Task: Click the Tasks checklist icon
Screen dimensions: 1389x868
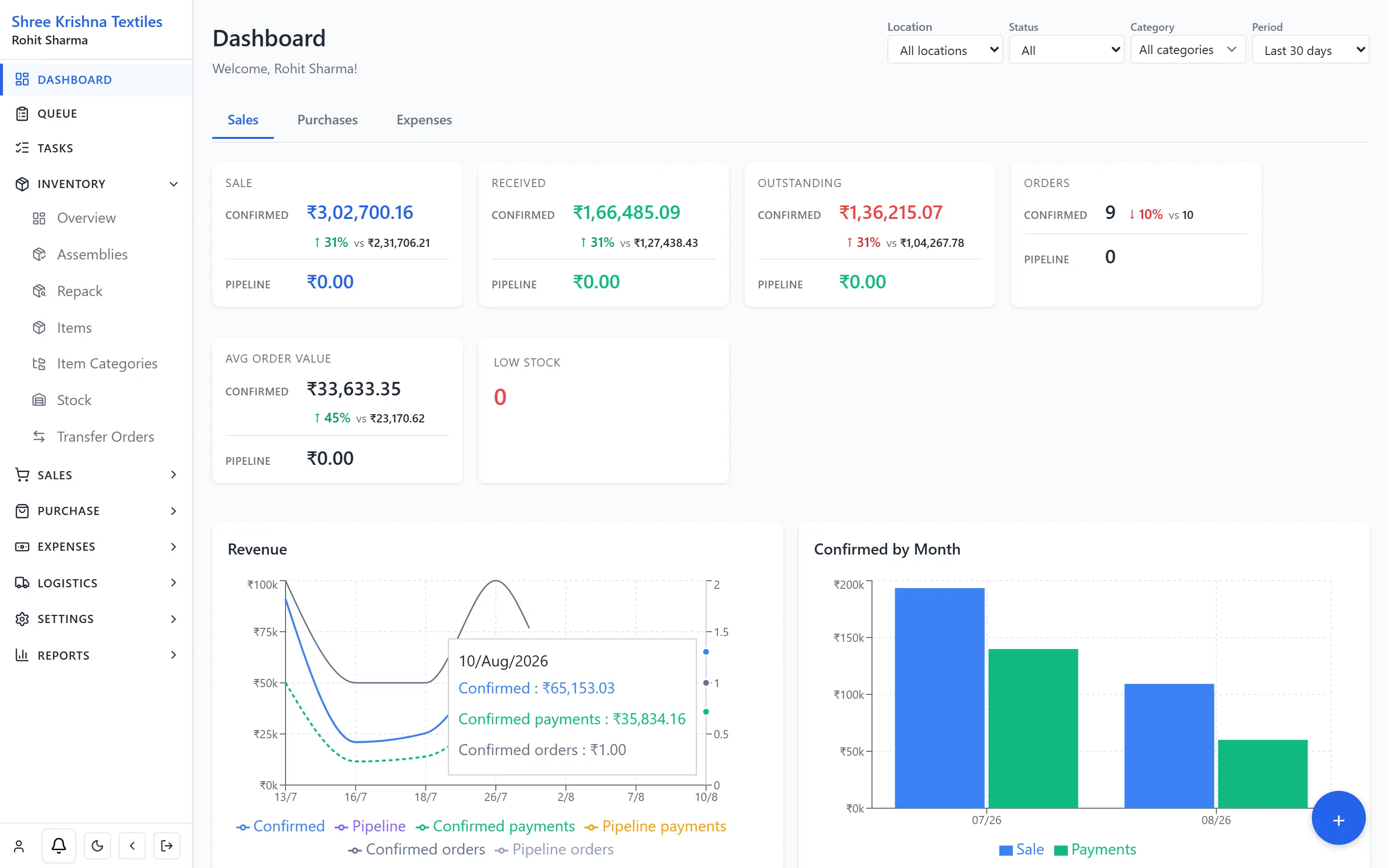Action: 22,148
